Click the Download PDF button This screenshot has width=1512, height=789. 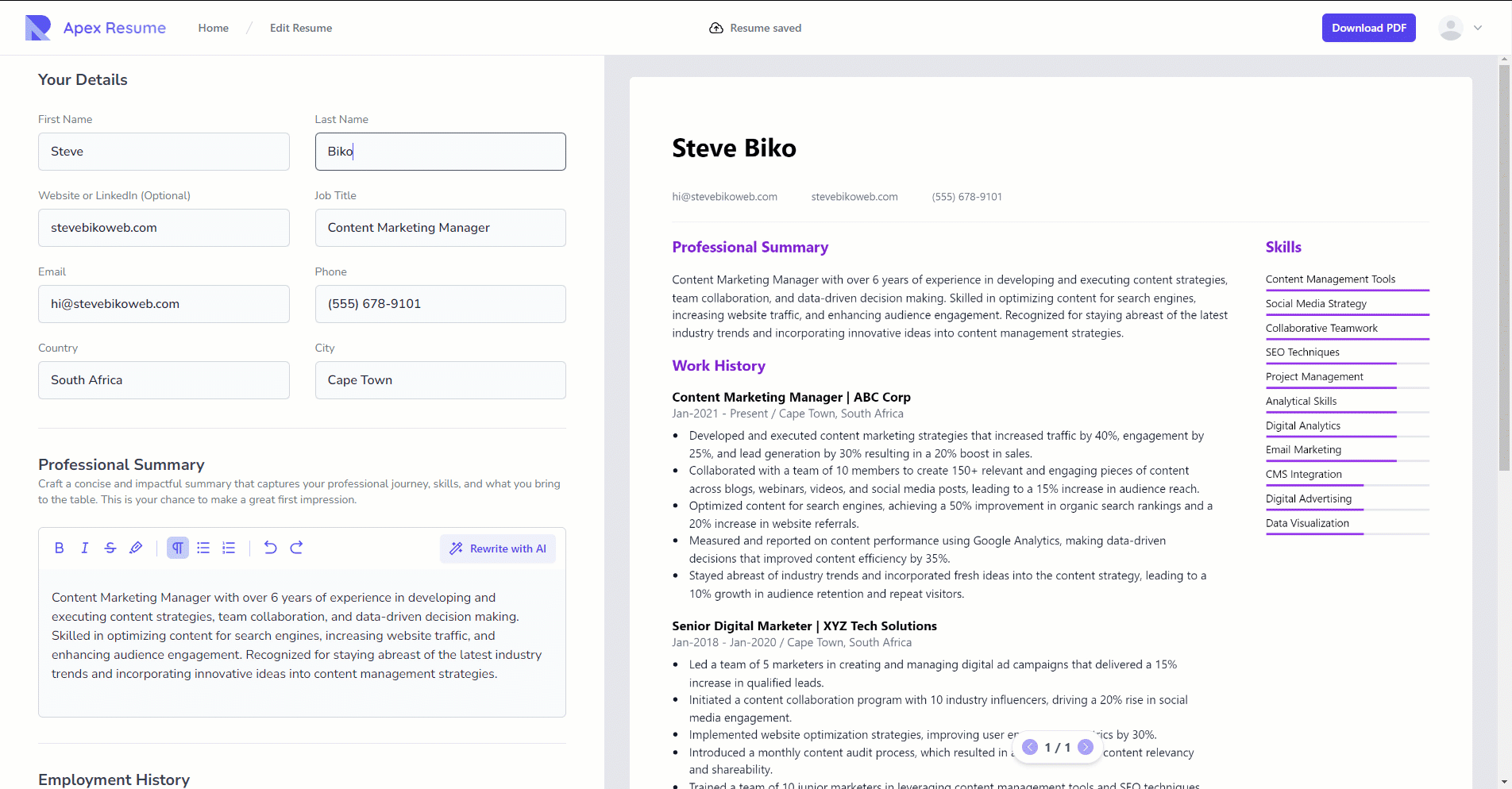1368,28
